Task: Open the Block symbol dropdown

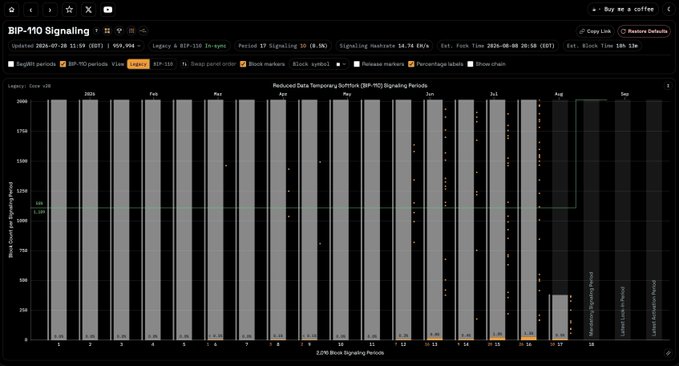Action: pos(319,64)
